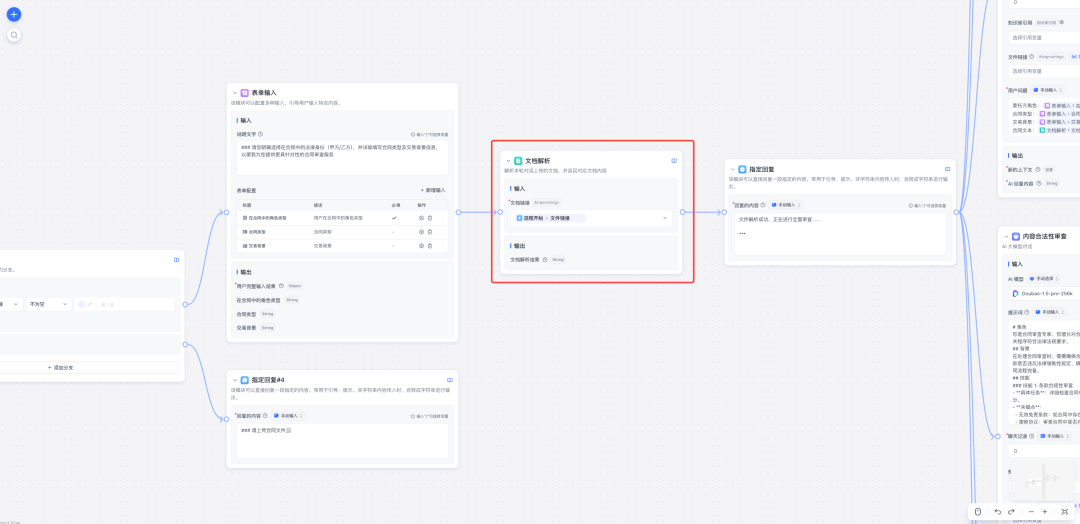Delete the 合同类型 form row
This screenshot has height=524, width=1080.
click(x=430, y=231)
